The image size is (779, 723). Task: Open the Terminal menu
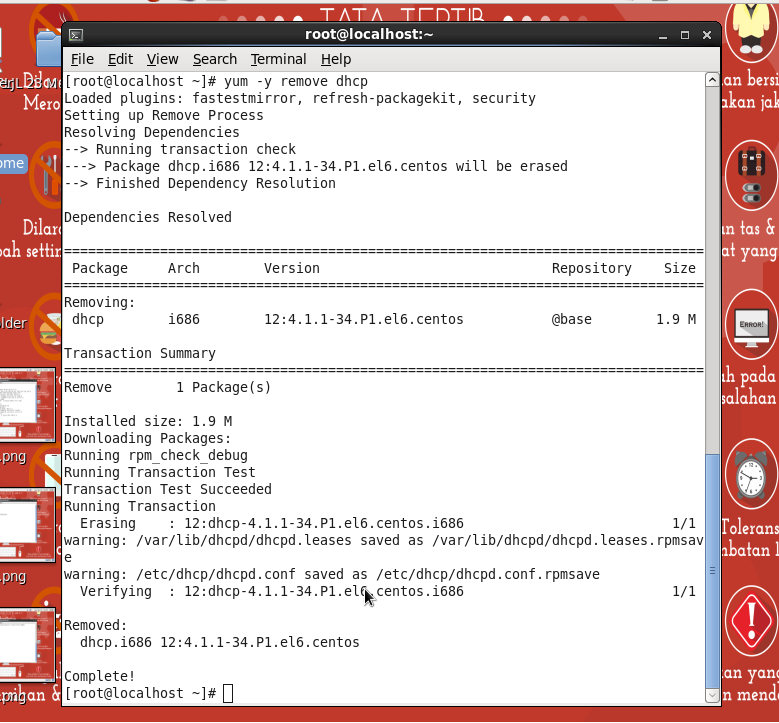point(278,59)
